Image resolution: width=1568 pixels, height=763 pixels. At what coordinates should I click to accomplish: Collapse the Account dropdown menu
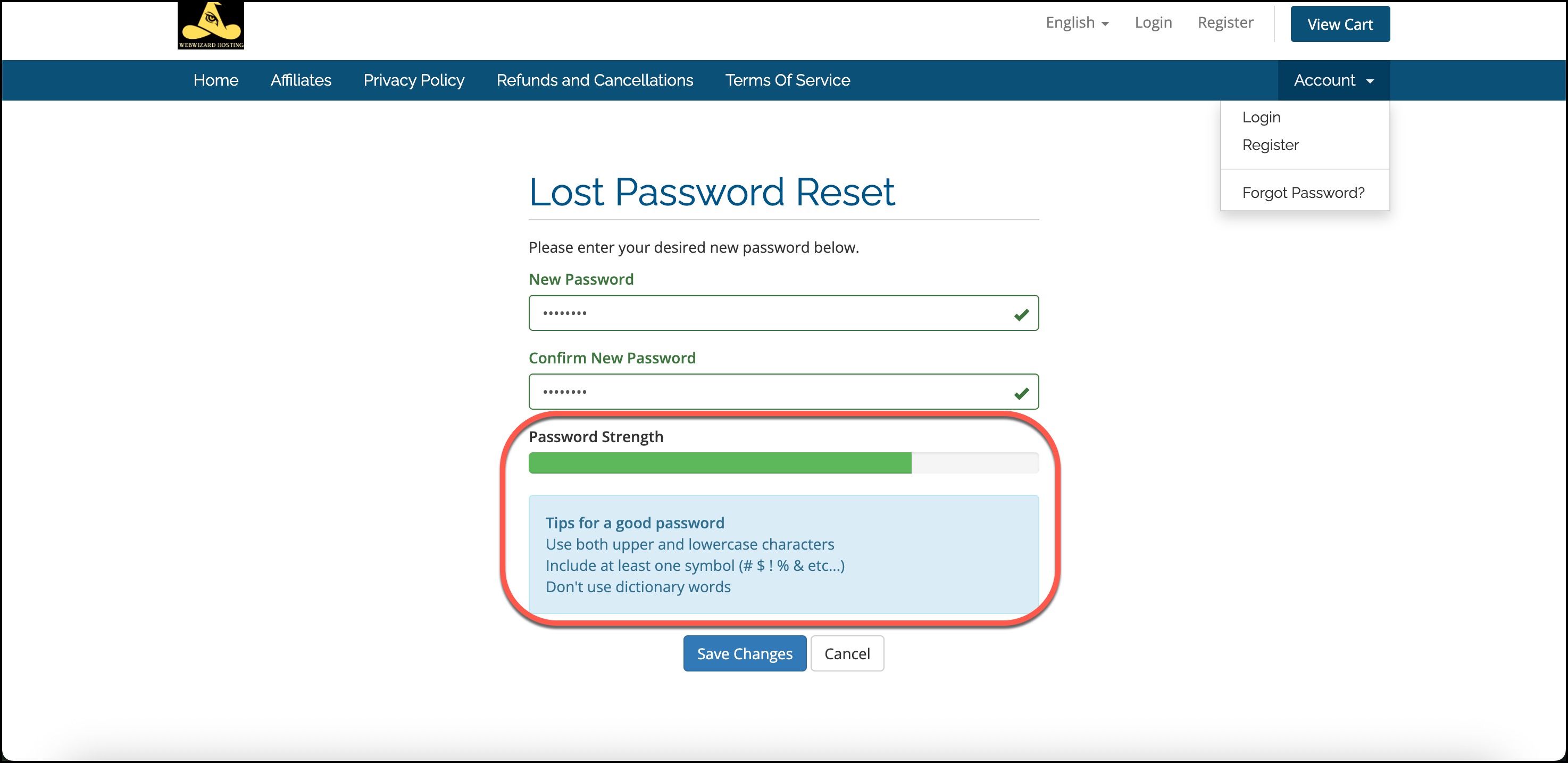[x=1332, y=80]
